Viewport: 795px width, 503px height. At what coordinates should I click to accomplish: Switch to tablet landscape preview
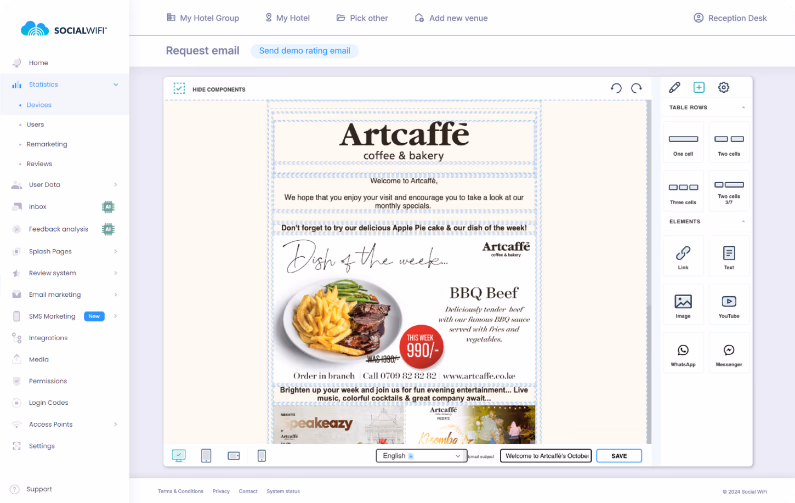(234, 456)
